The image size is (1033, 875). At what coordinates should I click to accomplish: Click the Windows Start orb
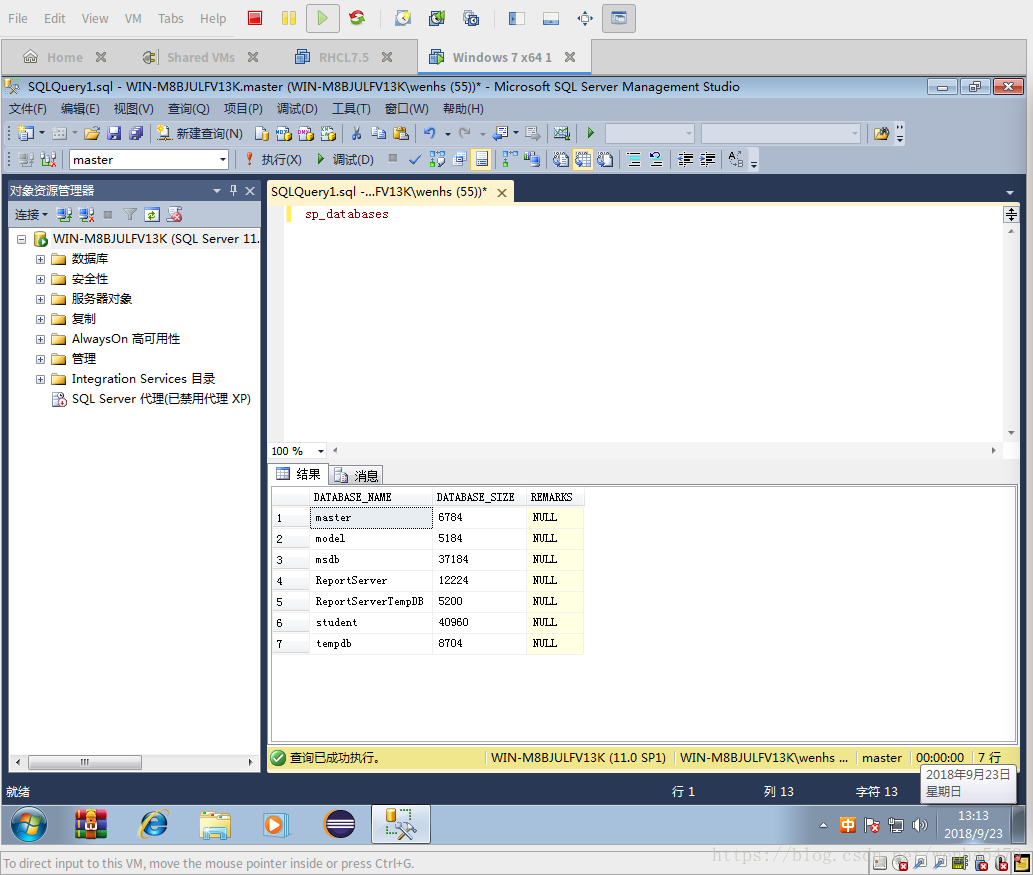coord(29,824)
